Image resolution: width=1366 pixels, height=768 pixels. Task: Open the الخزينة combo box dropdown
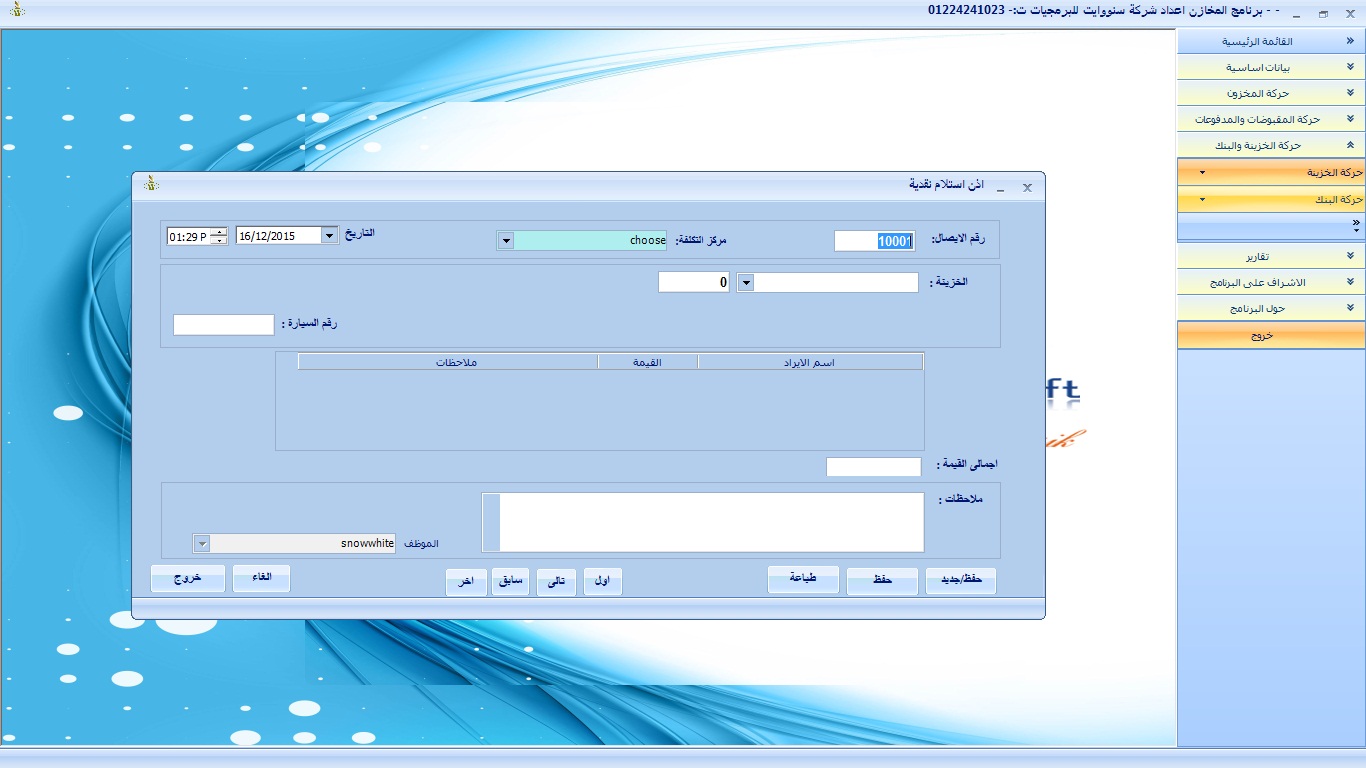coord(745,283)
